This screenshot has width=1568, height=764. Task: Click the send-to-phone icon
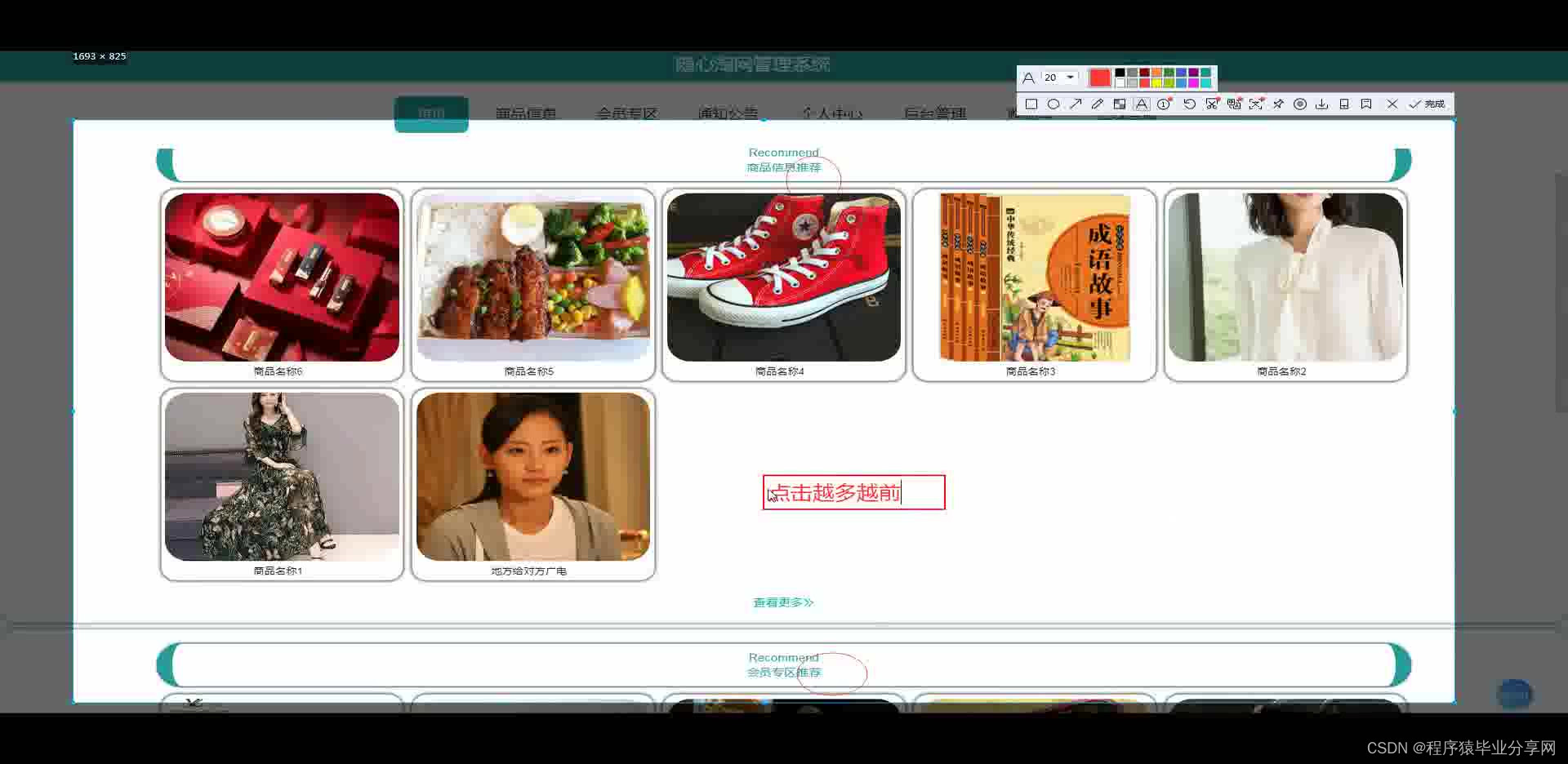(1344, 104)
